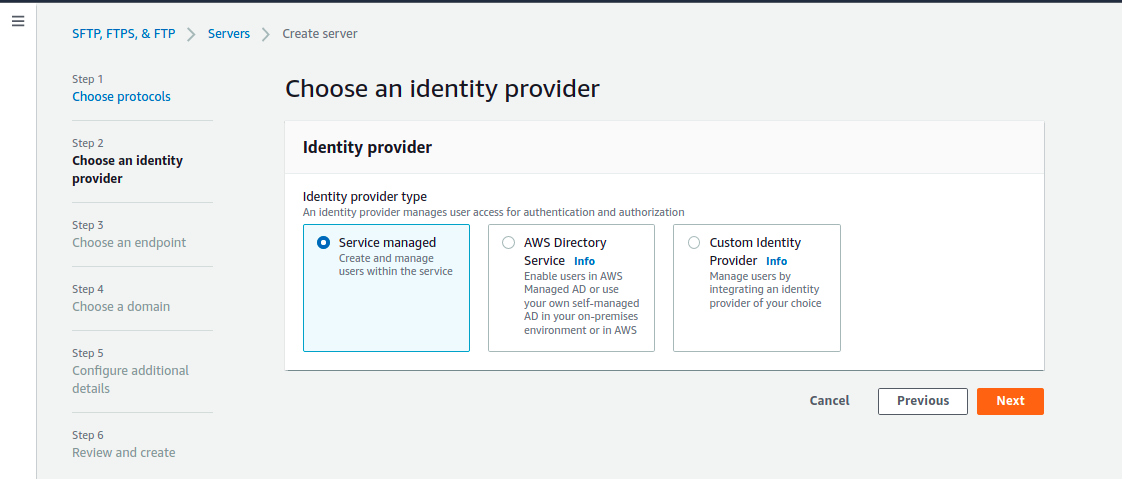Go back with the Previous button
Viewport: 1122px width, 479px height.
(x=922, y=401)
